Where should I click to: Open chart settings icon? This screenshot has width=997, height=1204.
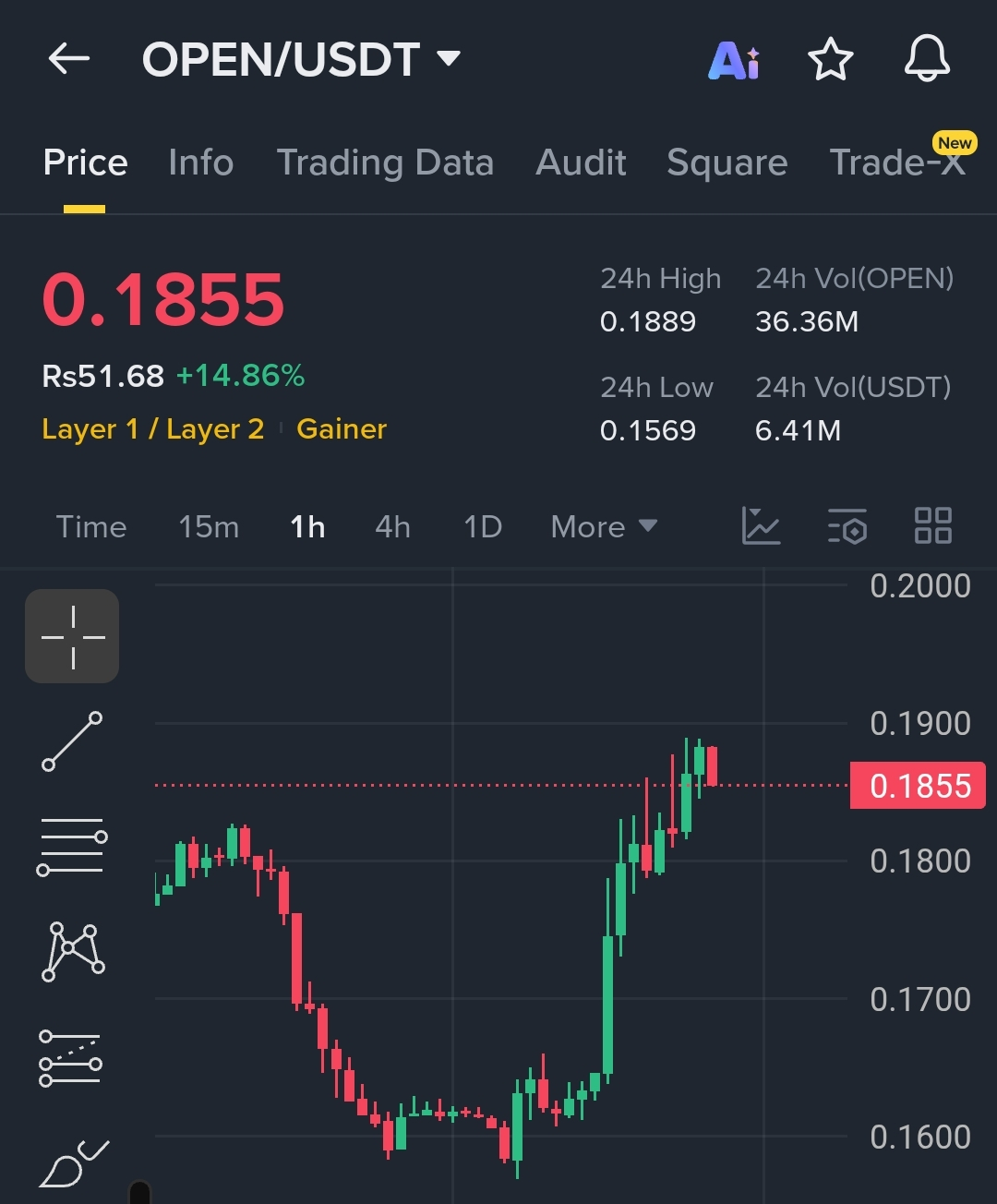click(x=847, y=526)
